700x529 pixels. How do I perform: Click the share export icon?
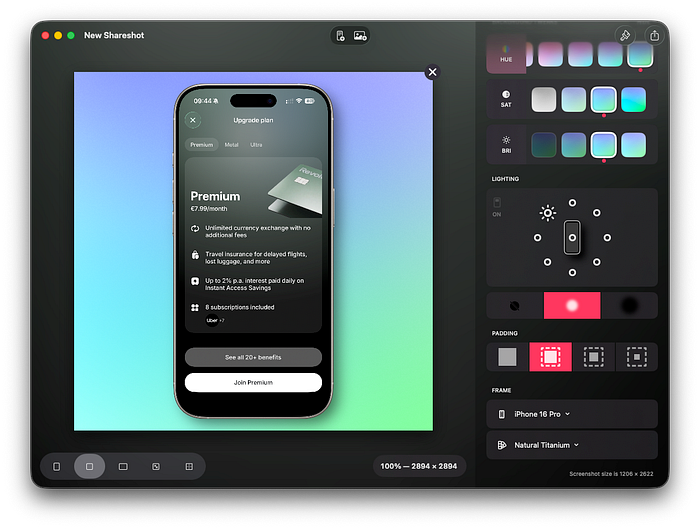[x=654, y=35]
